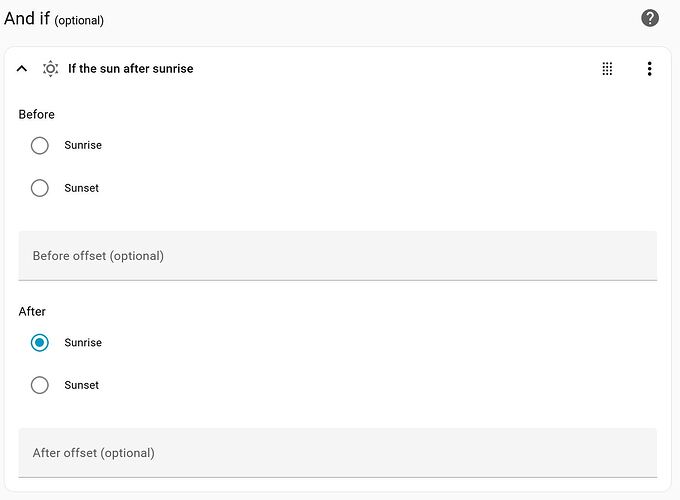Click the Sunrise text label under After
Viewport: 680px width, 500px height.
[83, 343]
